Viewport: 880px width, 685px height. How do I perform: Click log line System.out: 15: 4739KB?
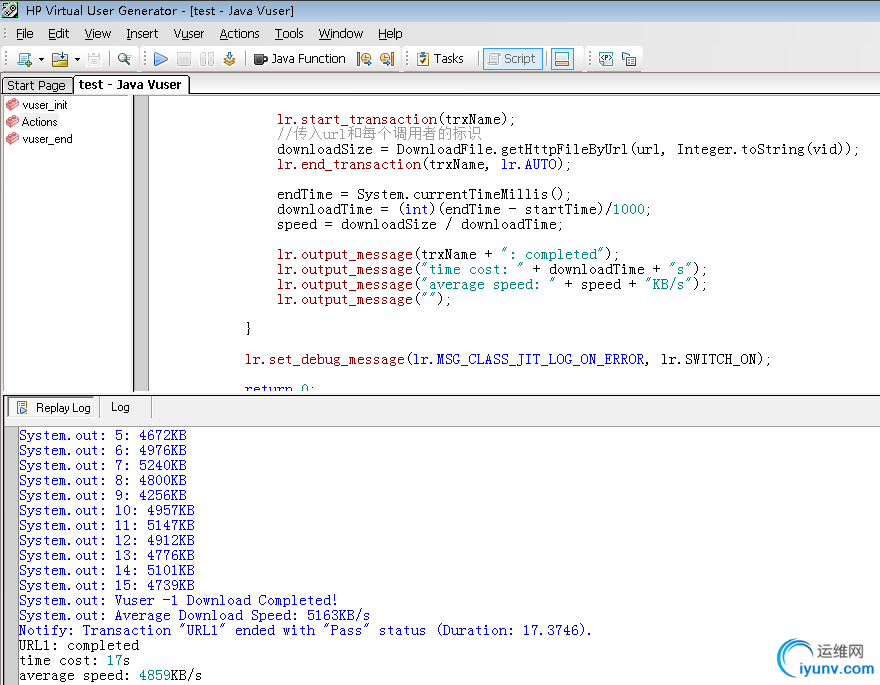click(x=107, y=586)
